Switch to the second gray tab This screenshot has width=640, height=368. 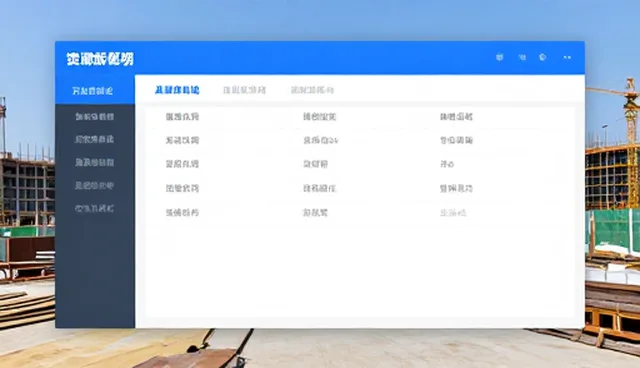click(x=244, y=90)
